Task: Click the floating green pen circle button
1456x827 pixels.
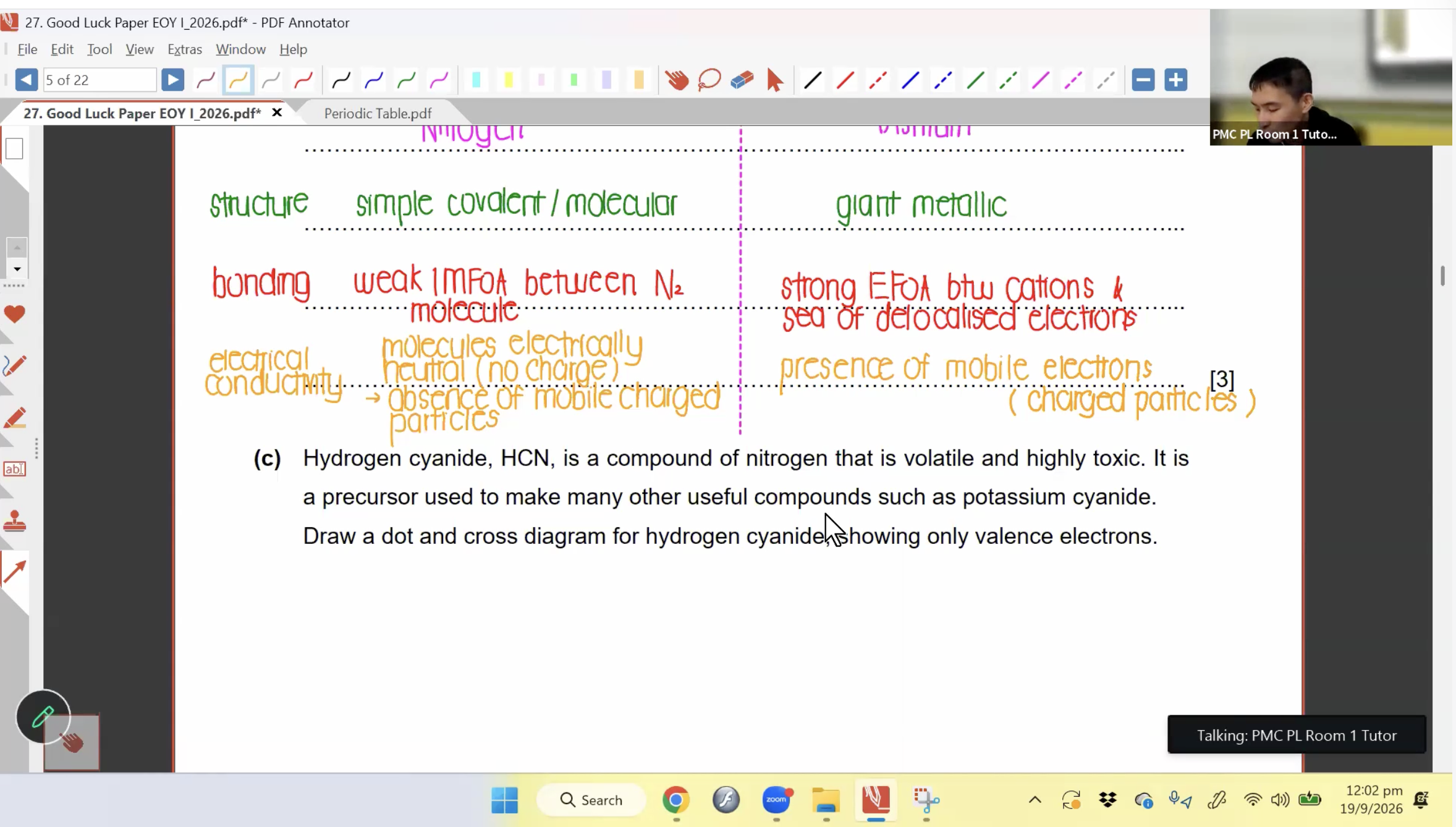Action: pyautogui.click(x=43, y=716)
